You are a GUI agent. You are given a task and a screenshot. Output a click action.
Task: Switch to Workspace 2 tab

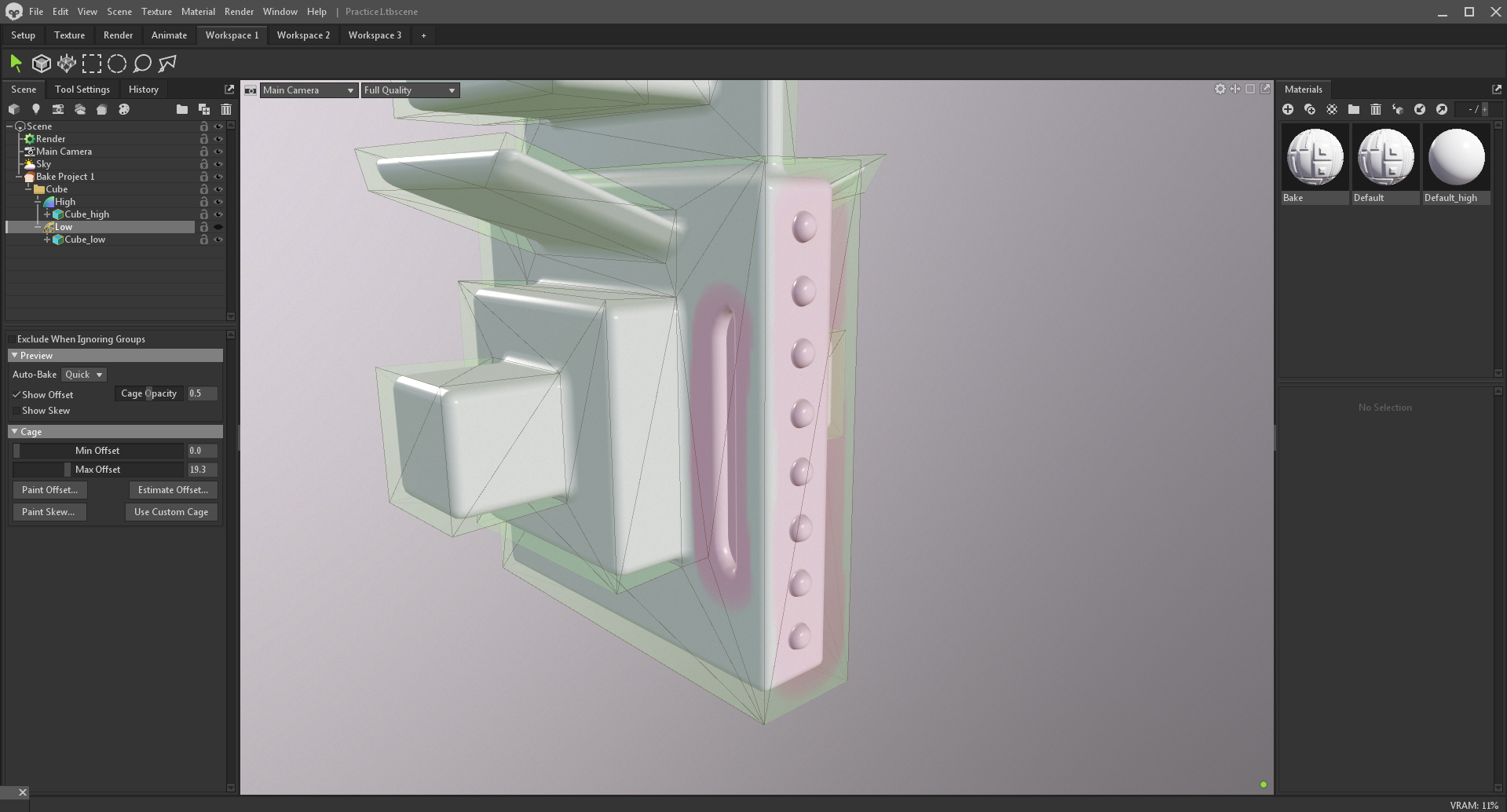(303, 35)
